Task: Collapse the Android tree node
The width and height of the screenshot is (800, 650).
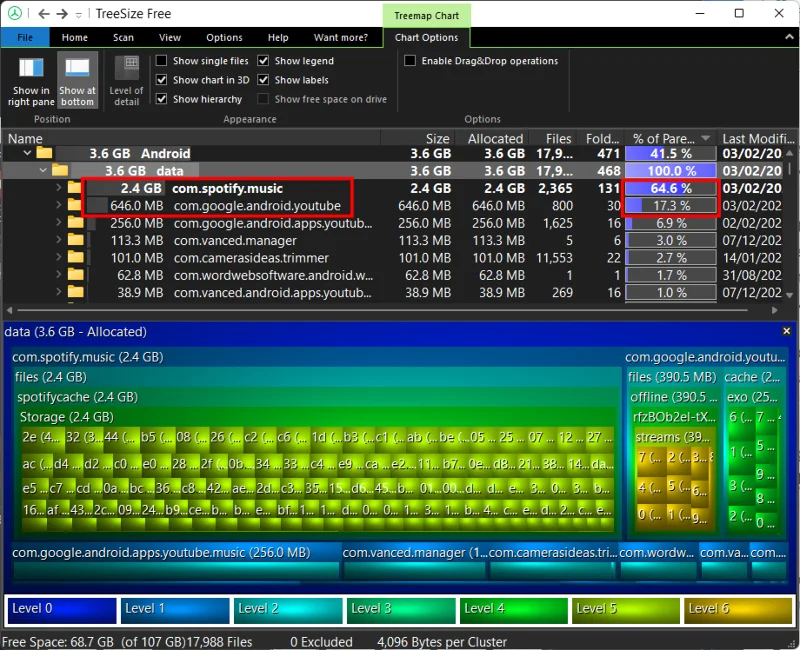Action: click(x=27, y=153)
